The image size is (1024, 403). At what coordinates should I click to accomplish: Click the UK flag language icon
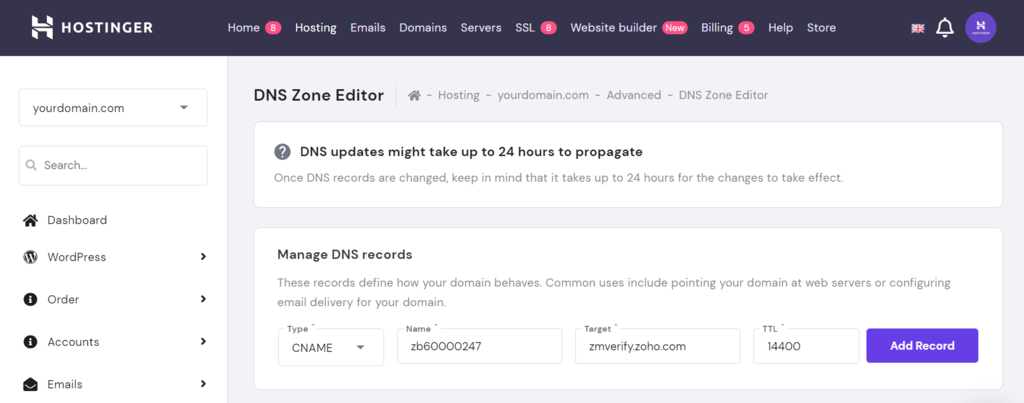pyautogui.click(x=917, y=28)
